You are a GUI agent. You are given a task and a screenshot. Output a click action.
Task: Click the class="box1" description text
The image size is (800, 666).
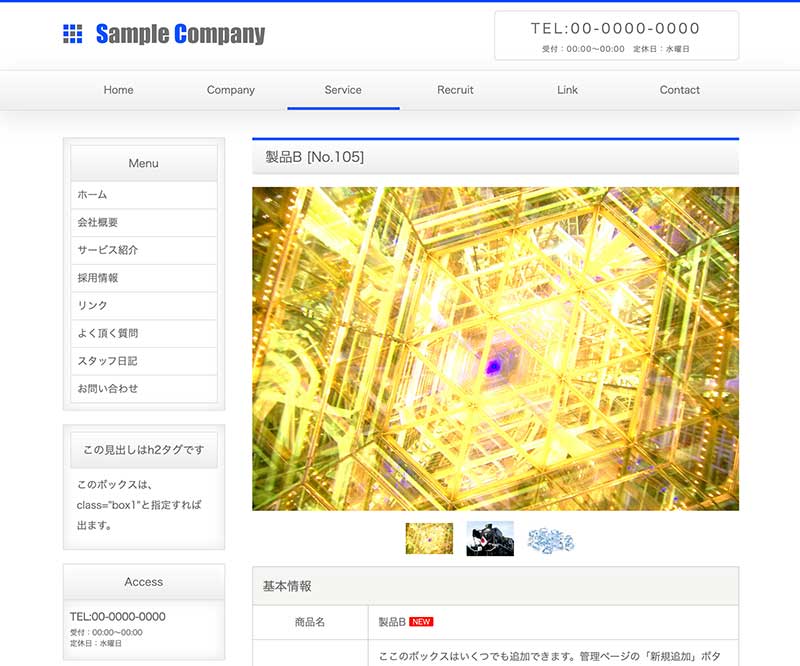pos(139,505)
